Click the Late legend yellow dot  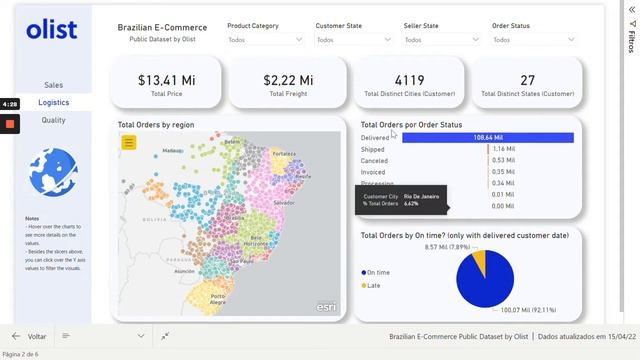tap(364, 285)
